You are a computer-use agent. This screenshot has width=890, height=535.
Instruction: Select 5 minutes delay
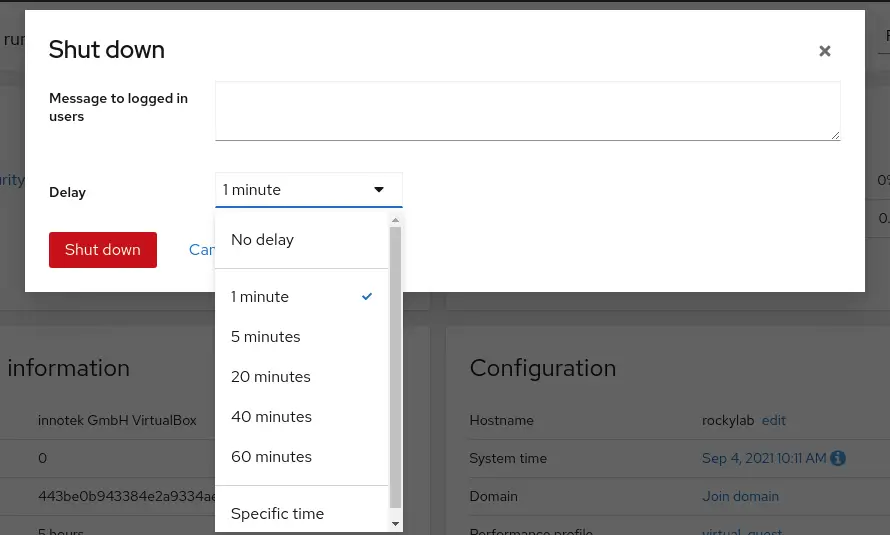point(301,337)
